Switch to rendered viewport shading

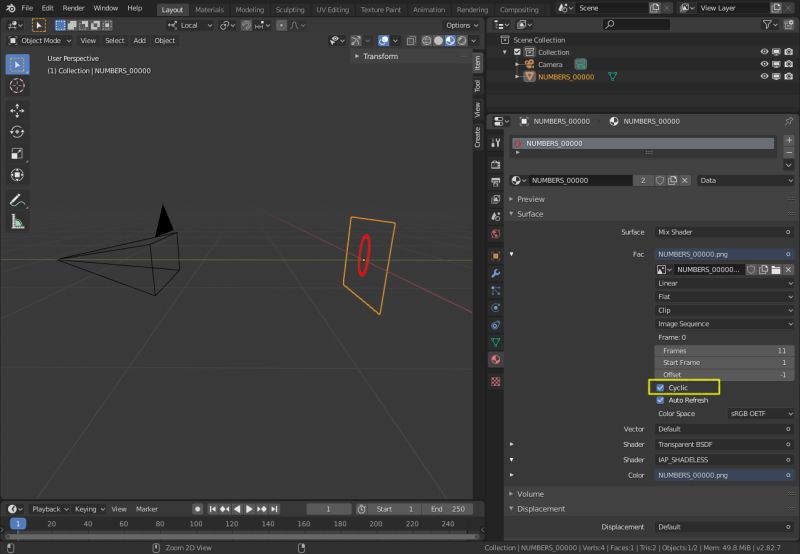click(x=462, y=41)
